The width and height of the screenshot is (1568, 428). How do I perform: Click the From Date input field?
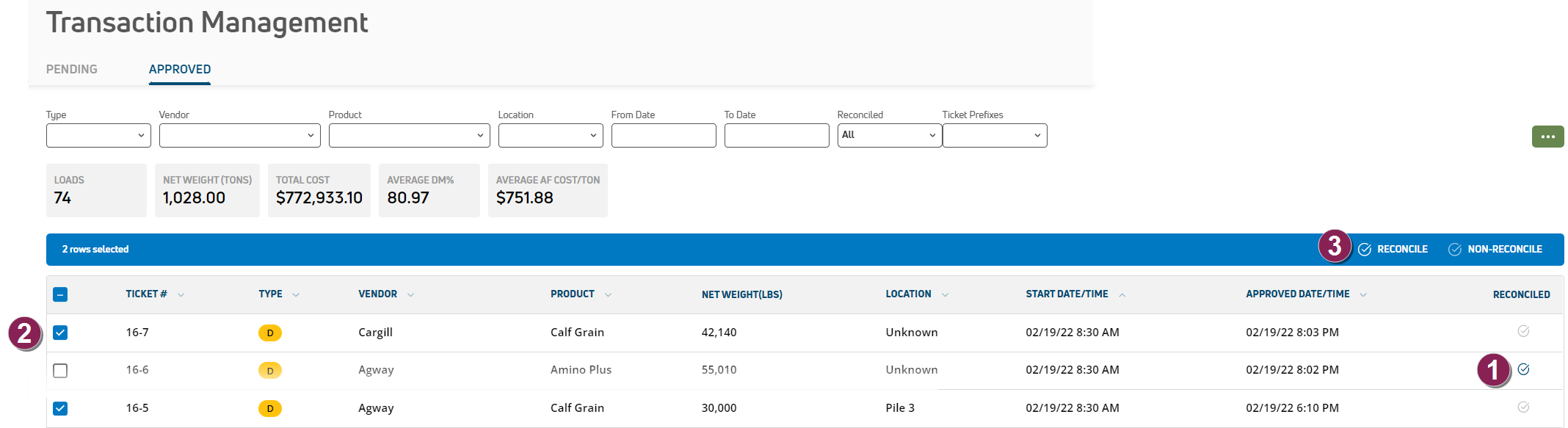click(x=663, y=135)
